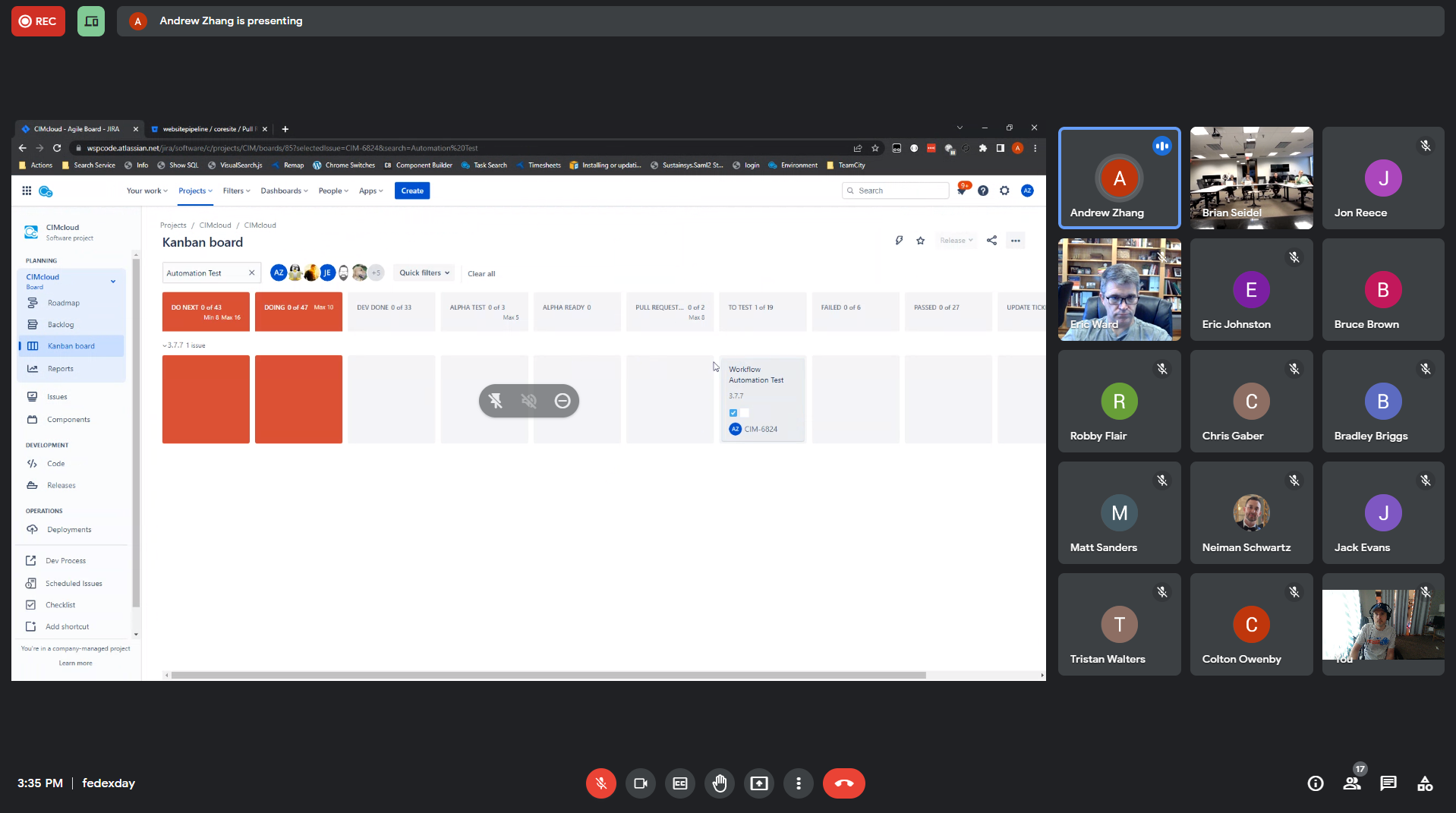Open People dropdown menu
Image resolution: width=1456 pixels, height=813 pixels.
(333, 191)
